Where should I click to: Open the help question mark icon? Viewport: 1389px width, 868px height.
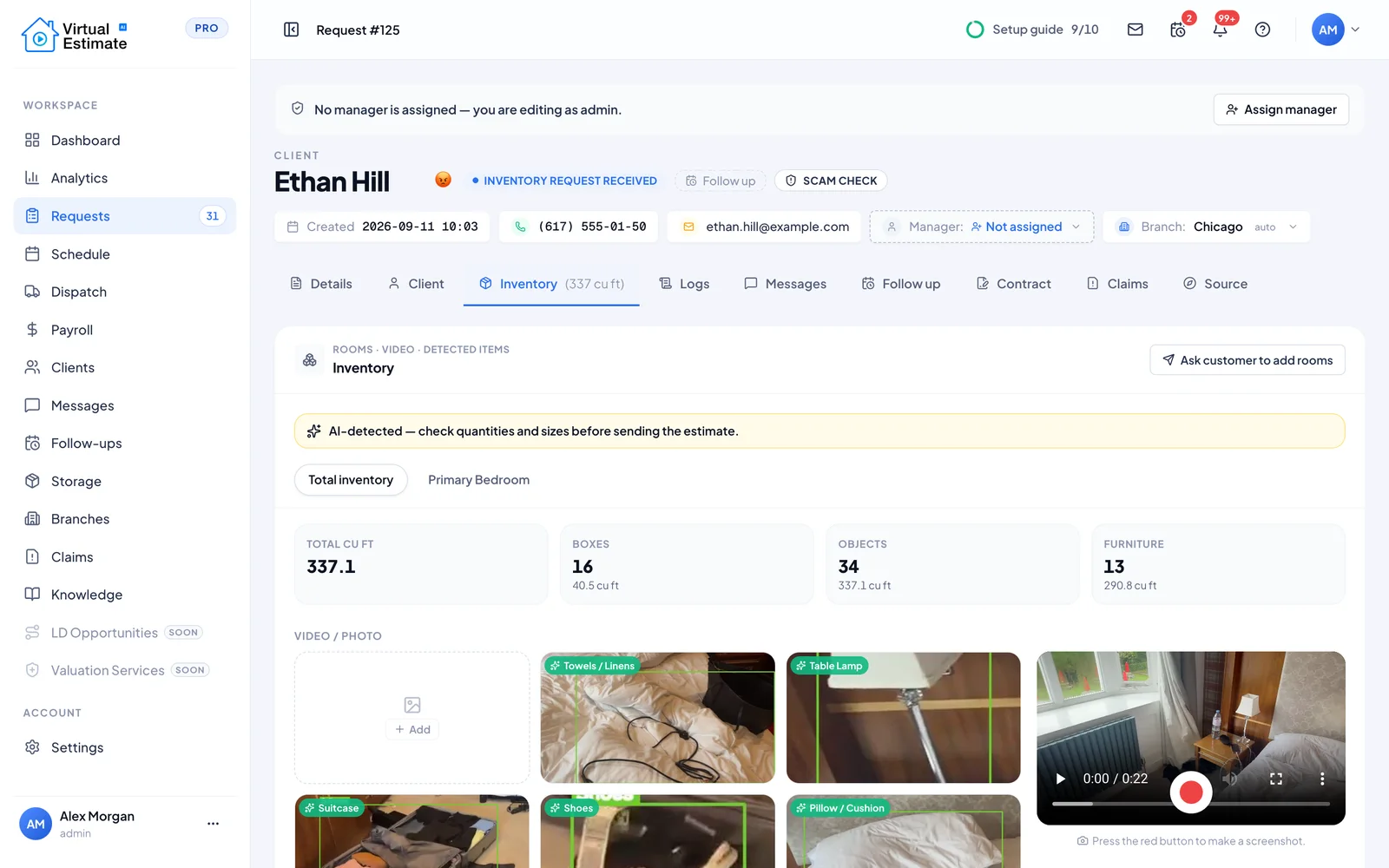pyautogui.click(x=1262, y=30)
